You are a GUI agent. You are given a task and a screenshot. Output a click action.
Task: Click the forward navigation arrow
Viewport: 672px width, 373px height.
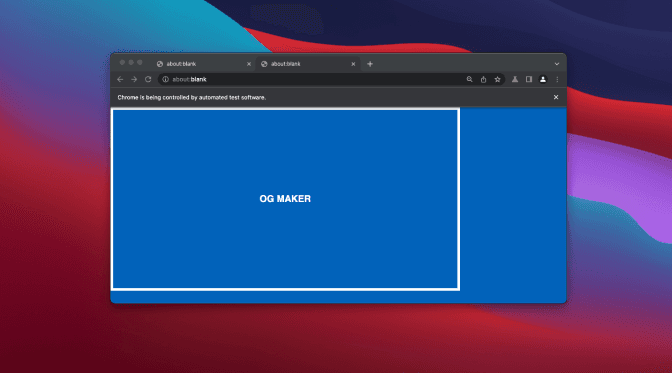[134, 79]
